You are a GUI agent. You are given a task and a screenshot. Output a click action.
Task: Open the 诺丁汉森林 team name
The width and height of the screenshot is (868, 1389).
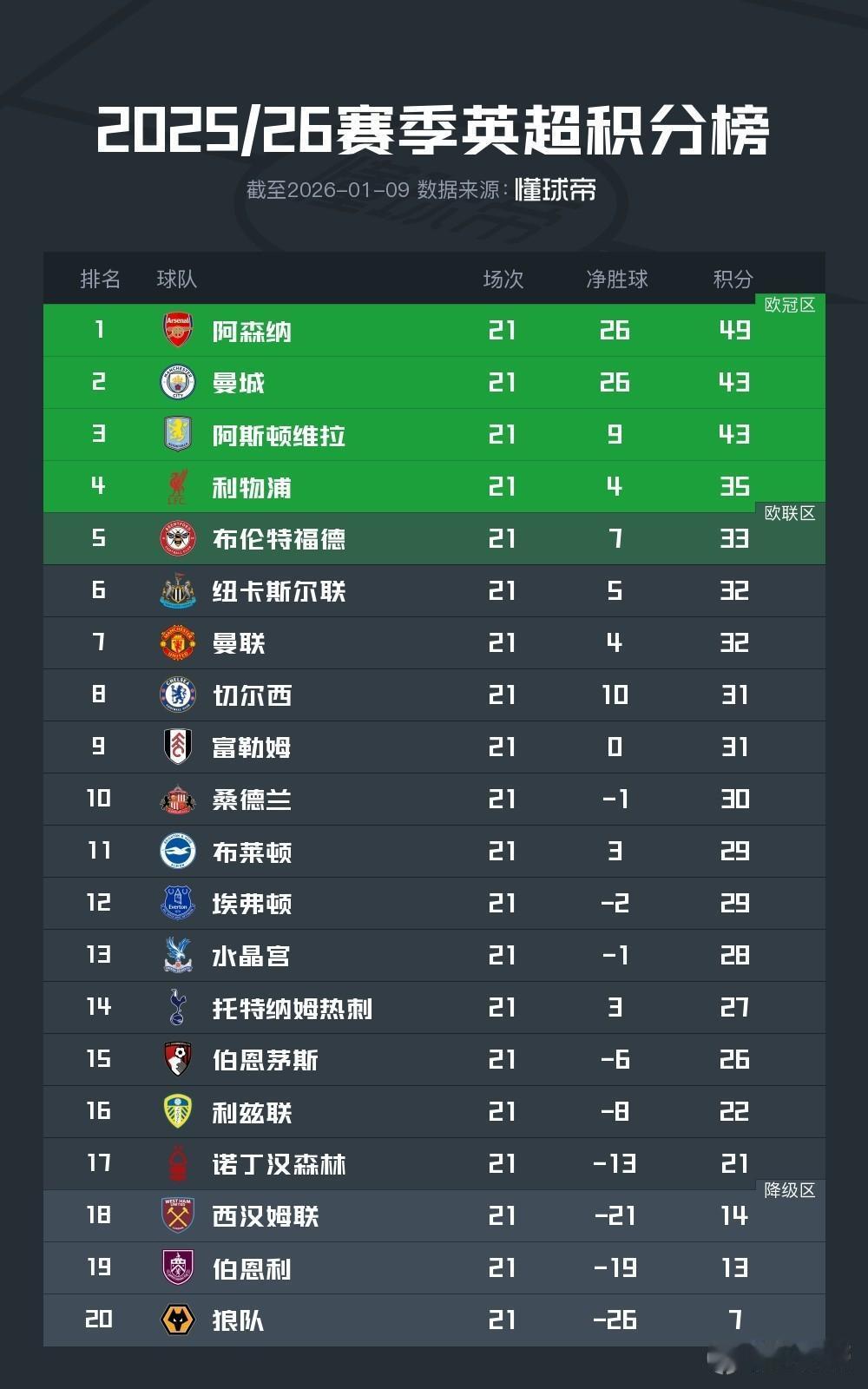pyautogui.click(x=279, y=1164)
